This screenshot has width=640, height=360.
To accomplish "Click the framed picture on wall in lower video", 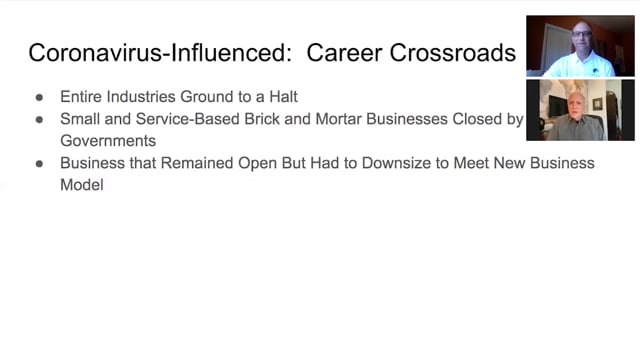I will (597, 104).
